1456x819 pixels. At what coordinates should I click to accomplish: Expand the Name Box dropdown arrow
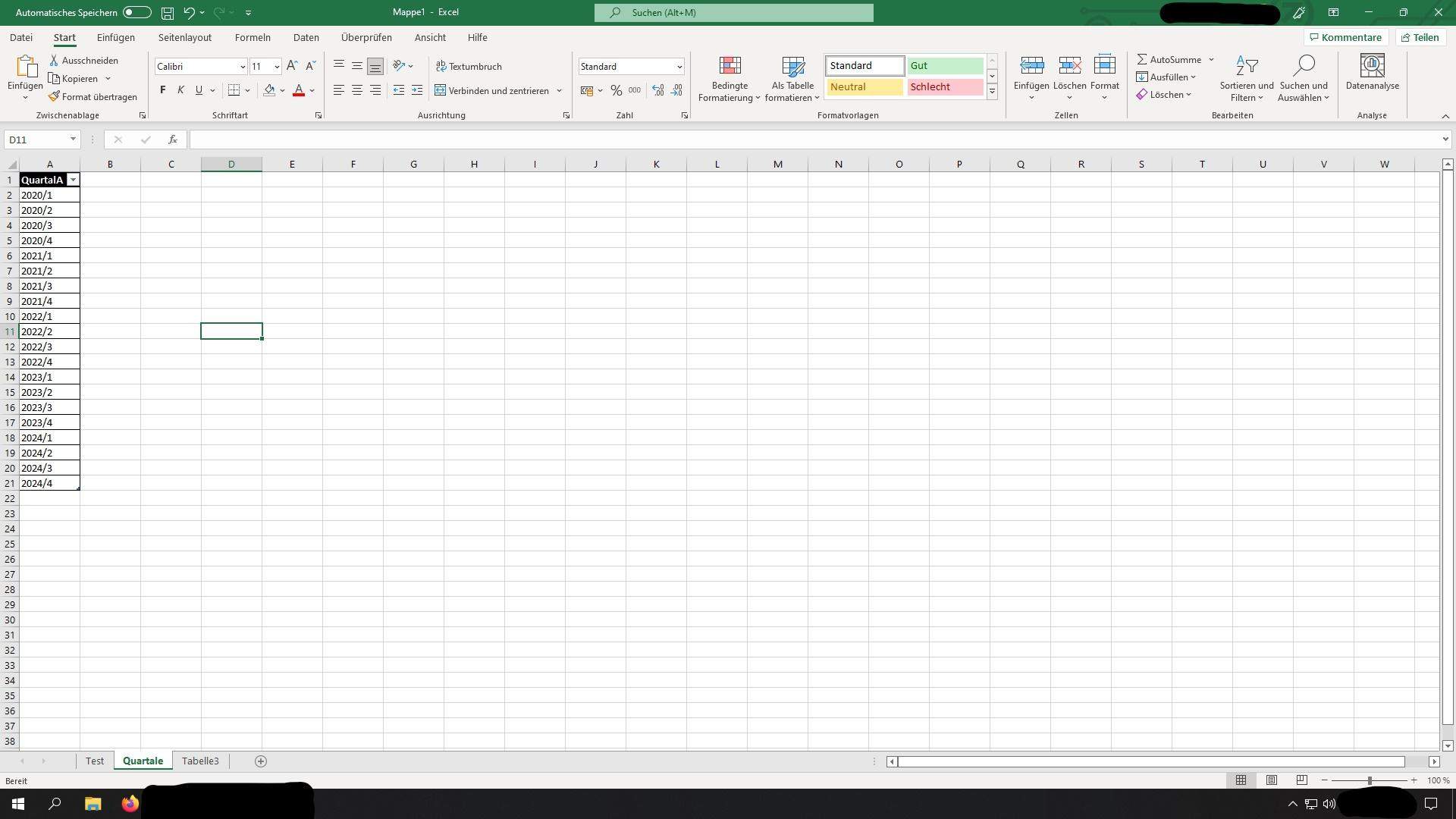click(x=73, y=140)
